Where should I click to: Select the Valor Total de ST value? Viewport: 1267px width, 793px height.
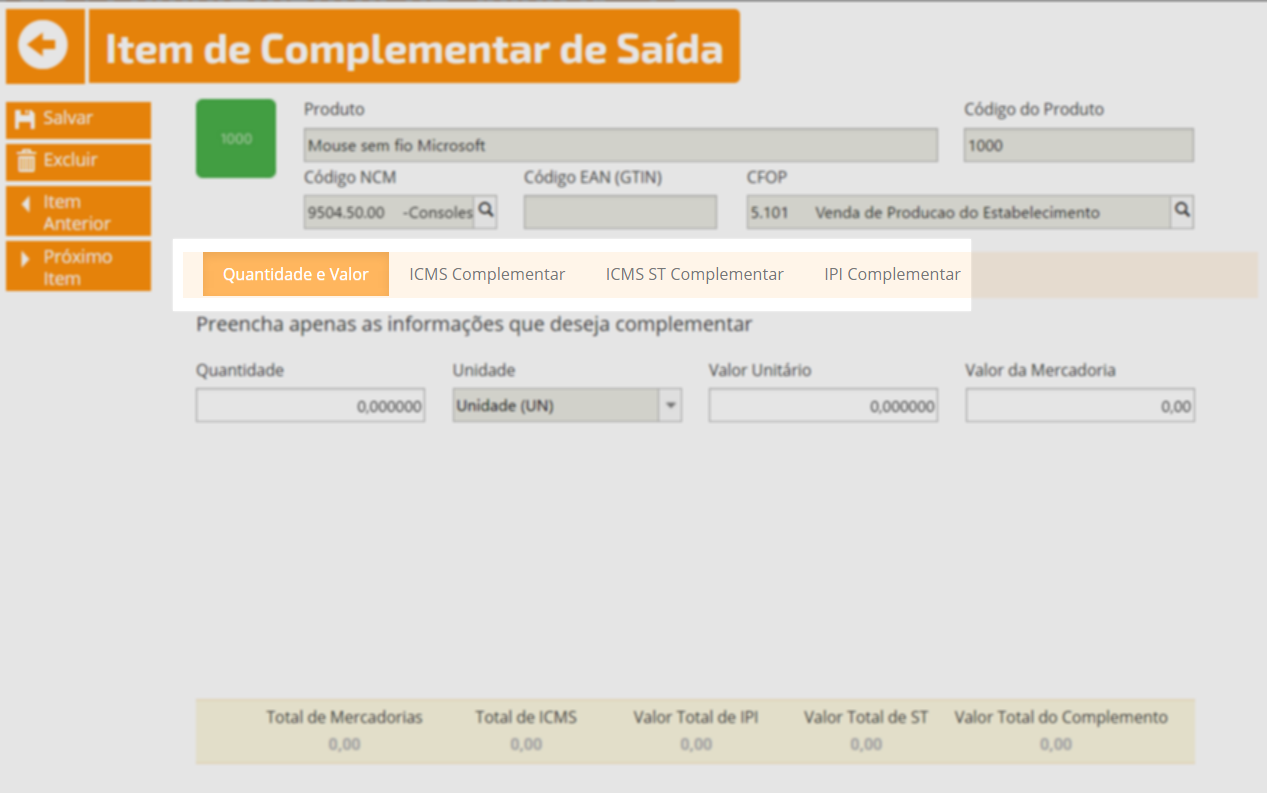[866, 744]
